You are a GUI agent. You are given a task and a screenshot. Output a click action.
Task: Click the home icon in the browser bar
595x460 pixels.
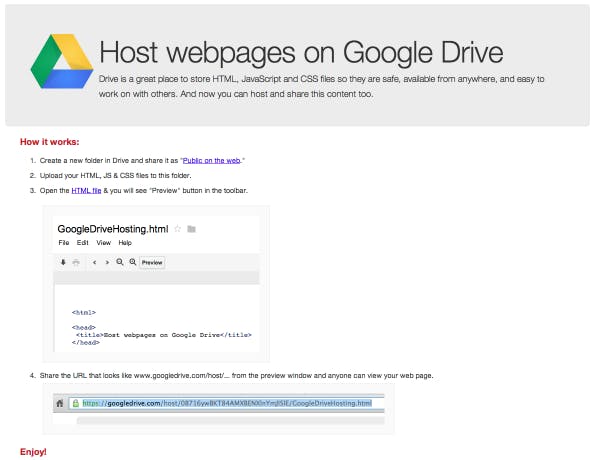click(x=60, y=403)
